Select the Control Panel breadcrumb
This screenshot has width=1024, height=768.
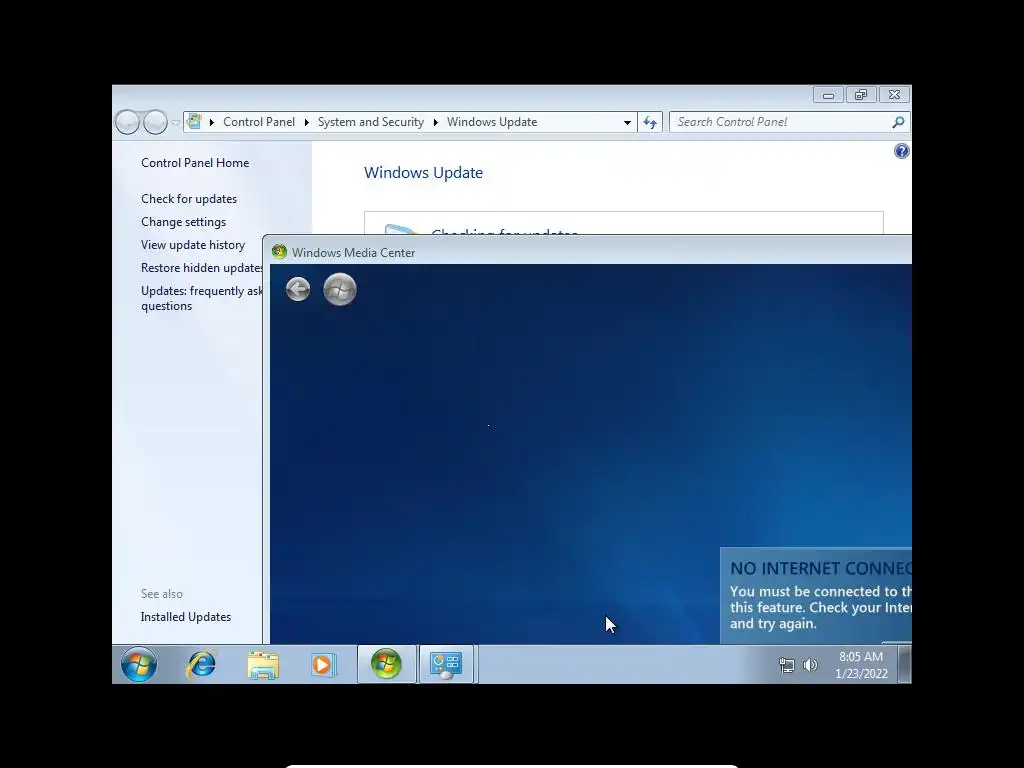[259, 122]
